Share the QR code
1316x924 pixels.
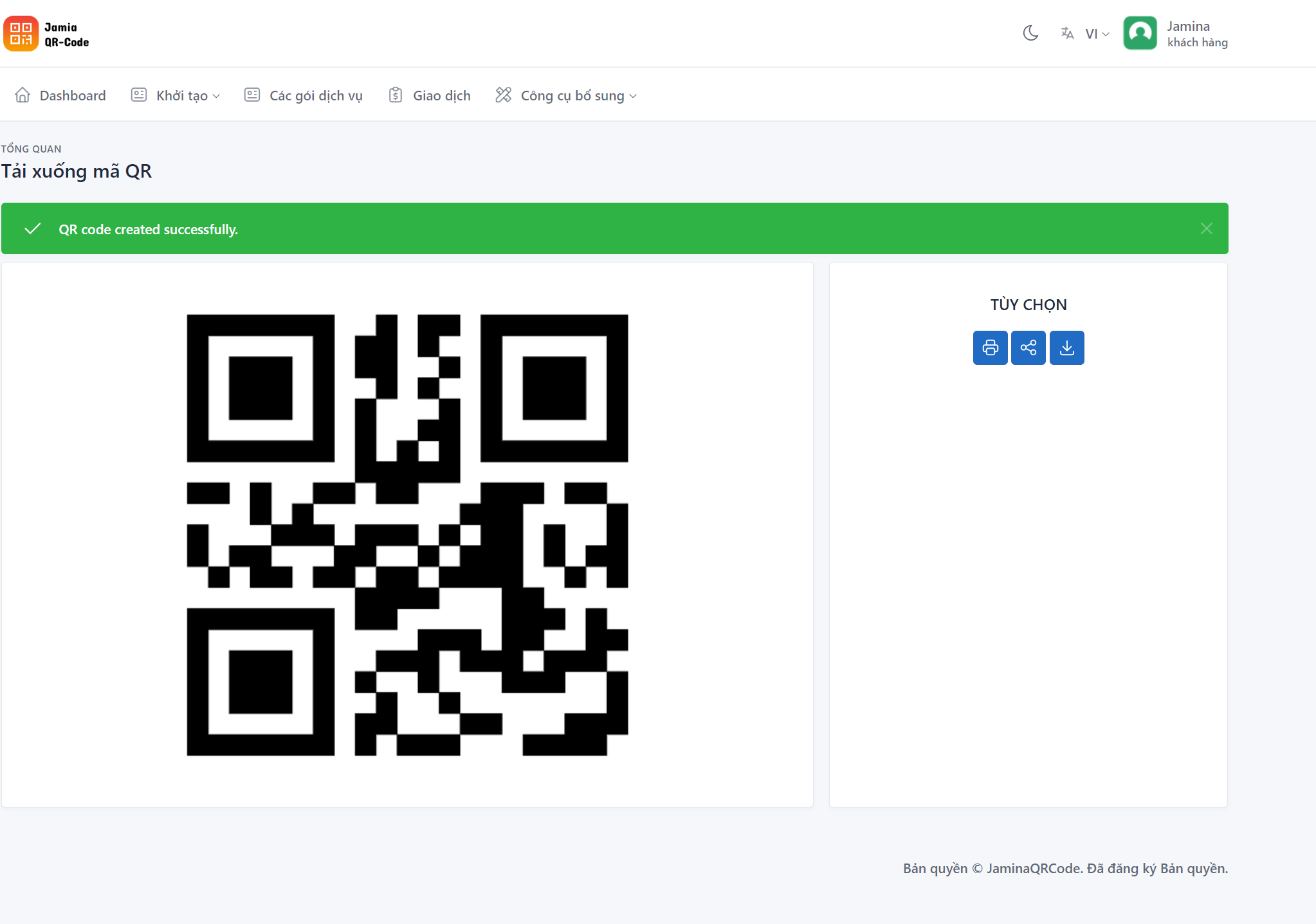pos(1028,347)
